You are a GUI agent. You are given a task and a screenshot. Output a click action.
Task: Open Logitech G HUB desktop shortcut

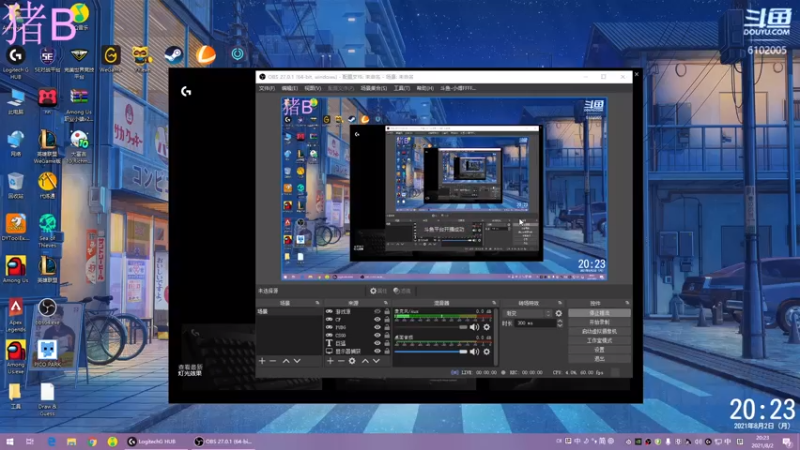coord(16,63)
